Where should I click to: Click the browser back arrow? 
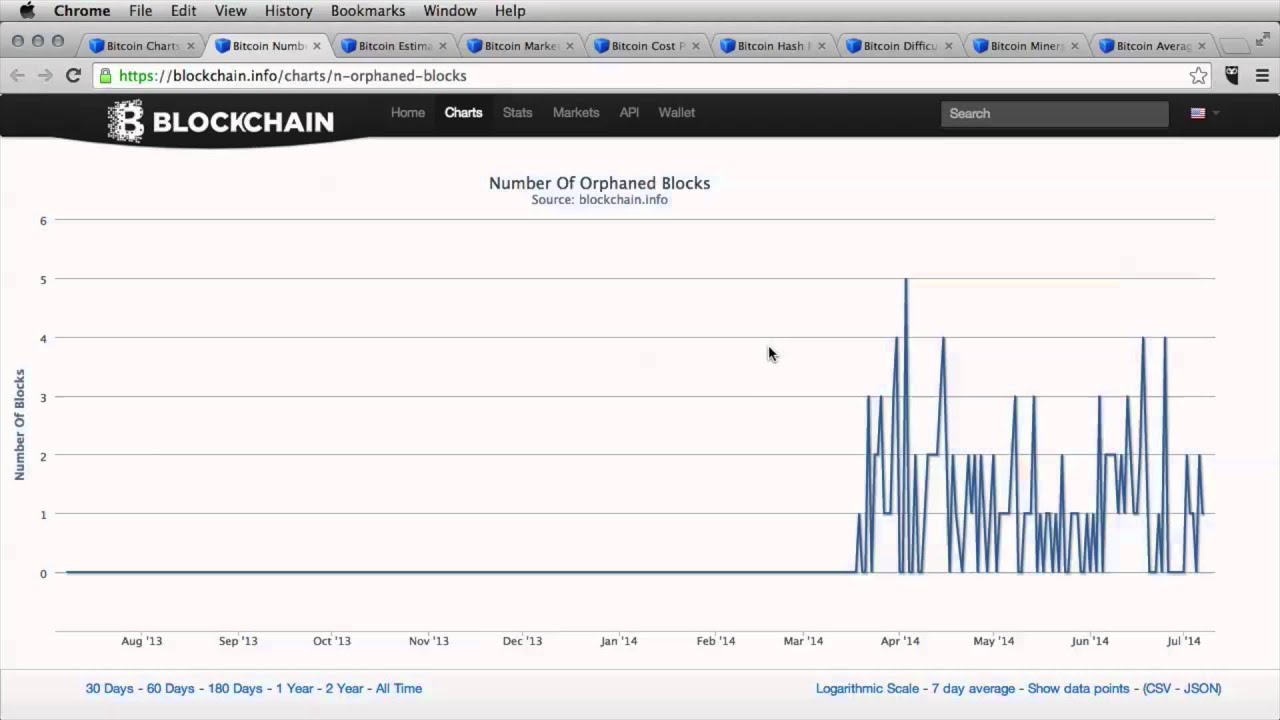click(17, 76)
